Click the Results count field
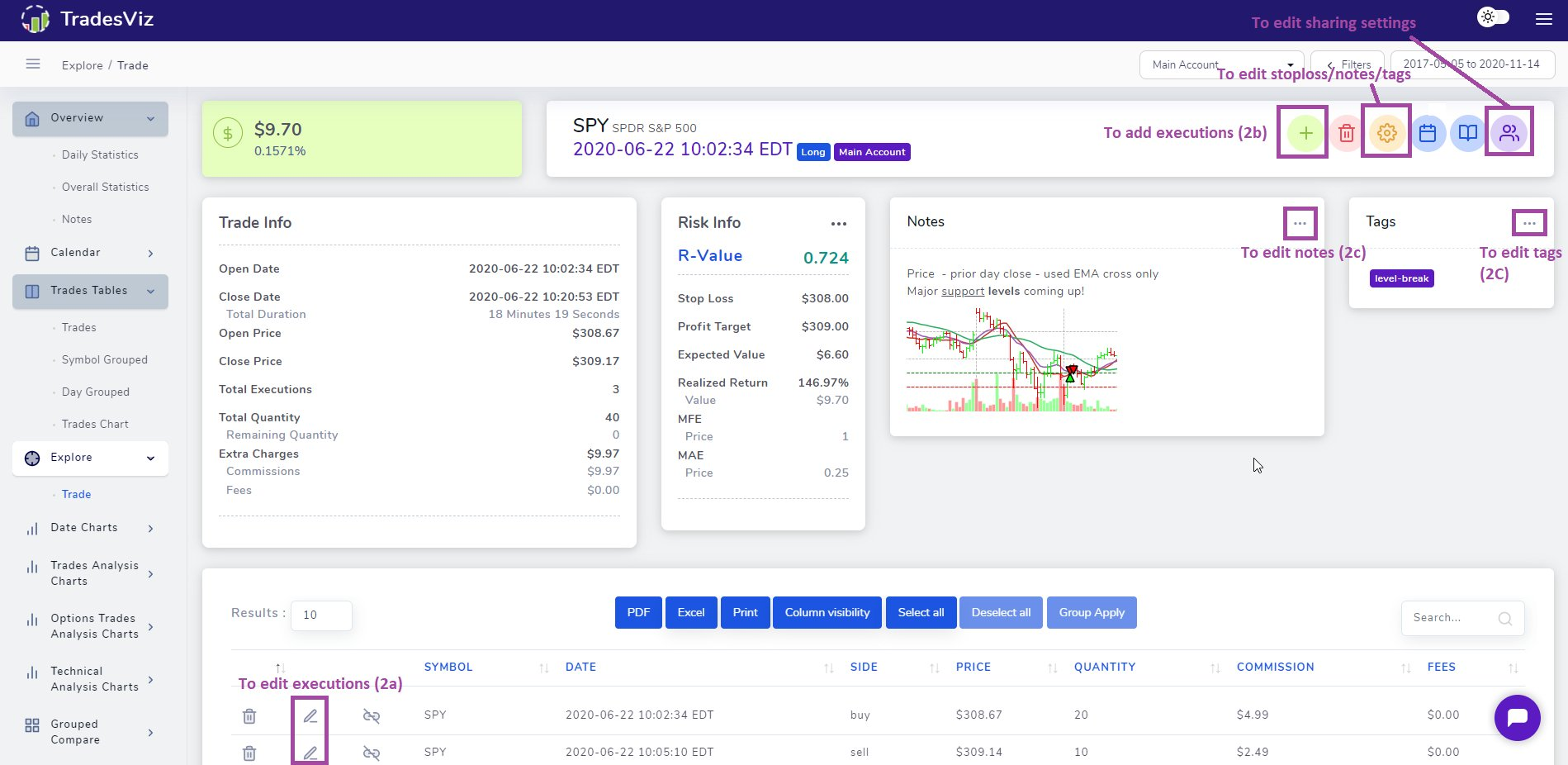The image size is (1568, 765). 321,615
